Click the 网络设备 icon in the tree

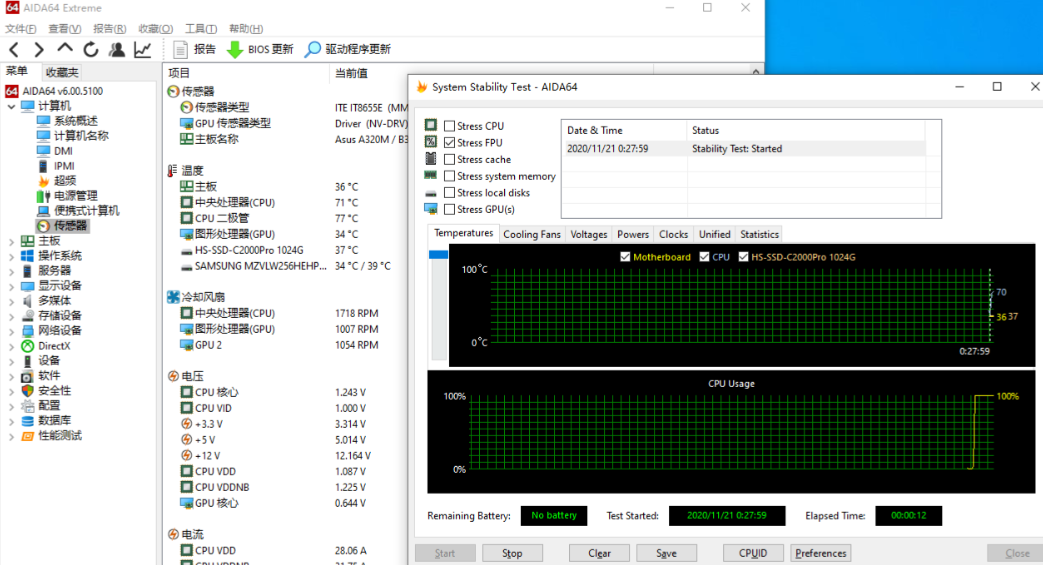(27, 331)
